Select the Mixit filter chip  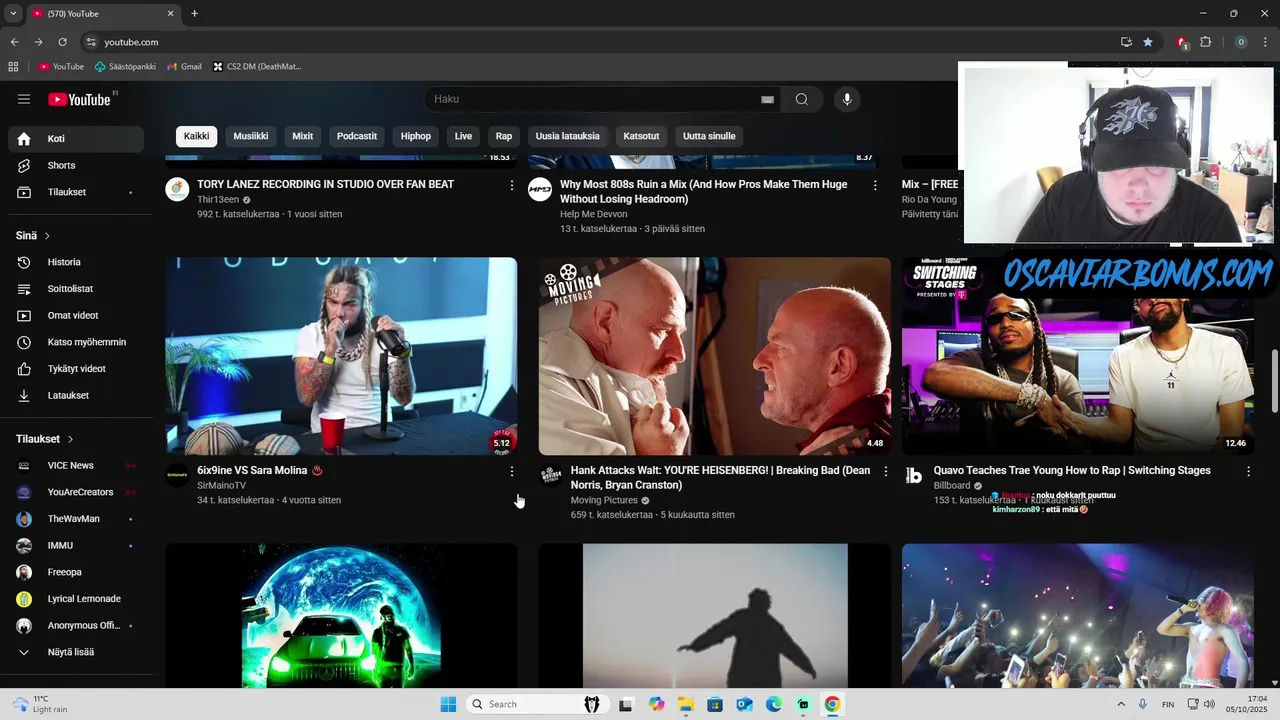pos(303,136)
